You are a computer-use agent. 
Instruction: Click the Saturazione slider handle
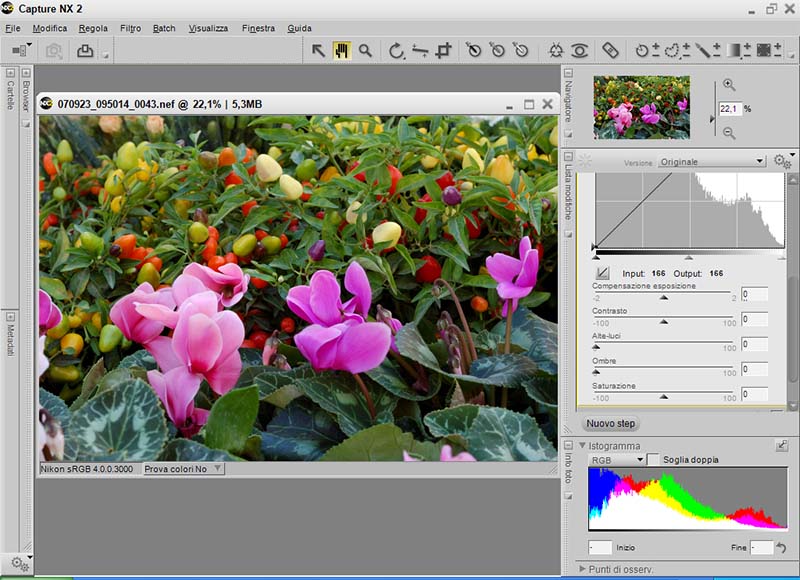tap(663, 396)
